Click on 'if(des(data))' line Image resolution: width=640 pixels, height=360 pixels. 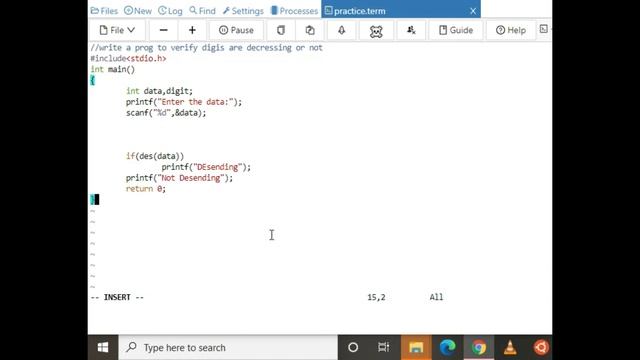click(155, 156)
